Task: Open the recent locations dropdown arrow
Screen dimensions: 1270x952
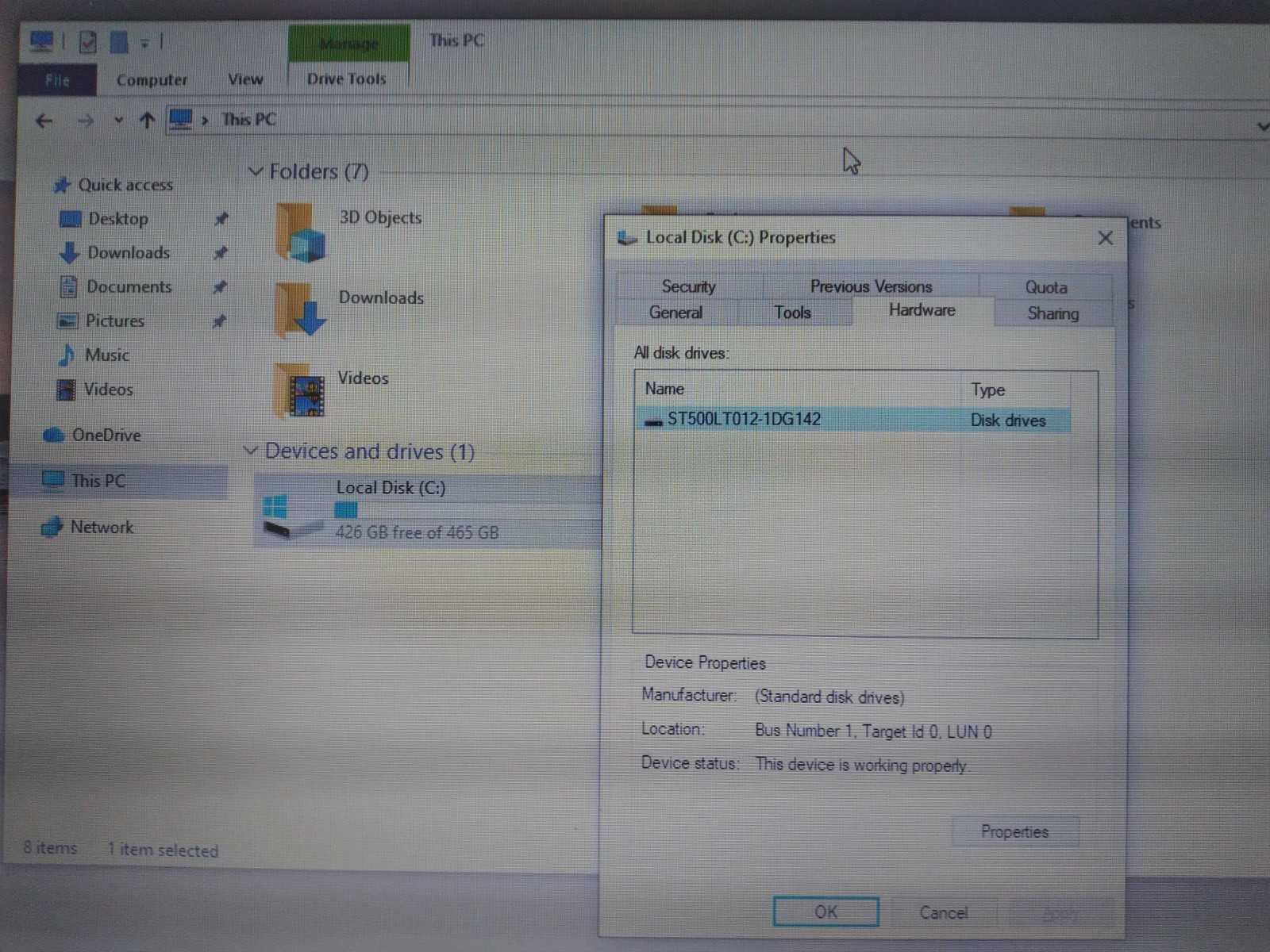Action: pyautogui.click(x=118, y=121)
